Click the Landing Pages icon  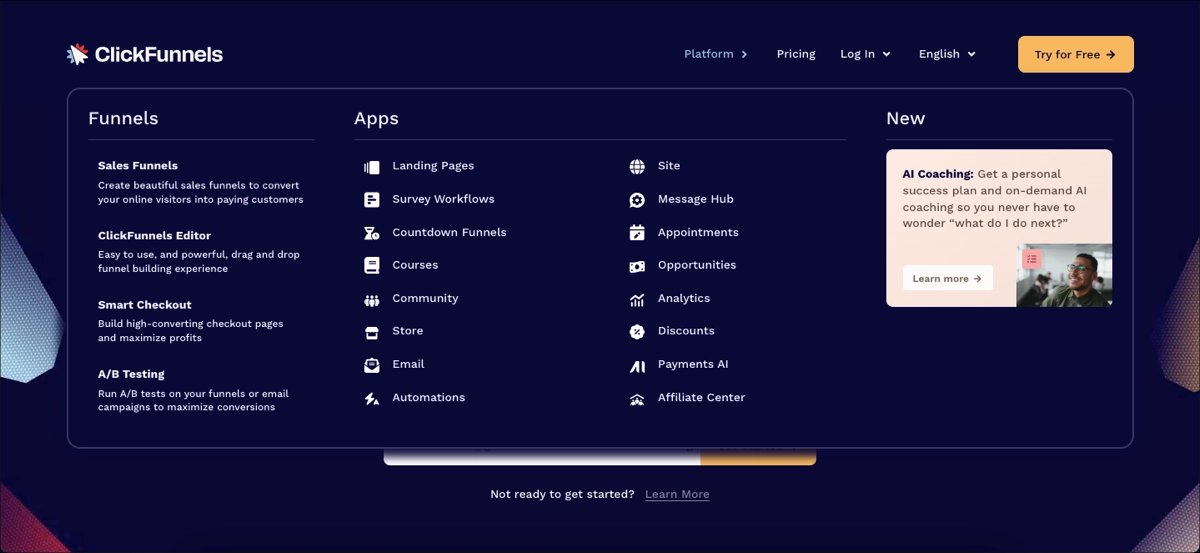[372, 167]
